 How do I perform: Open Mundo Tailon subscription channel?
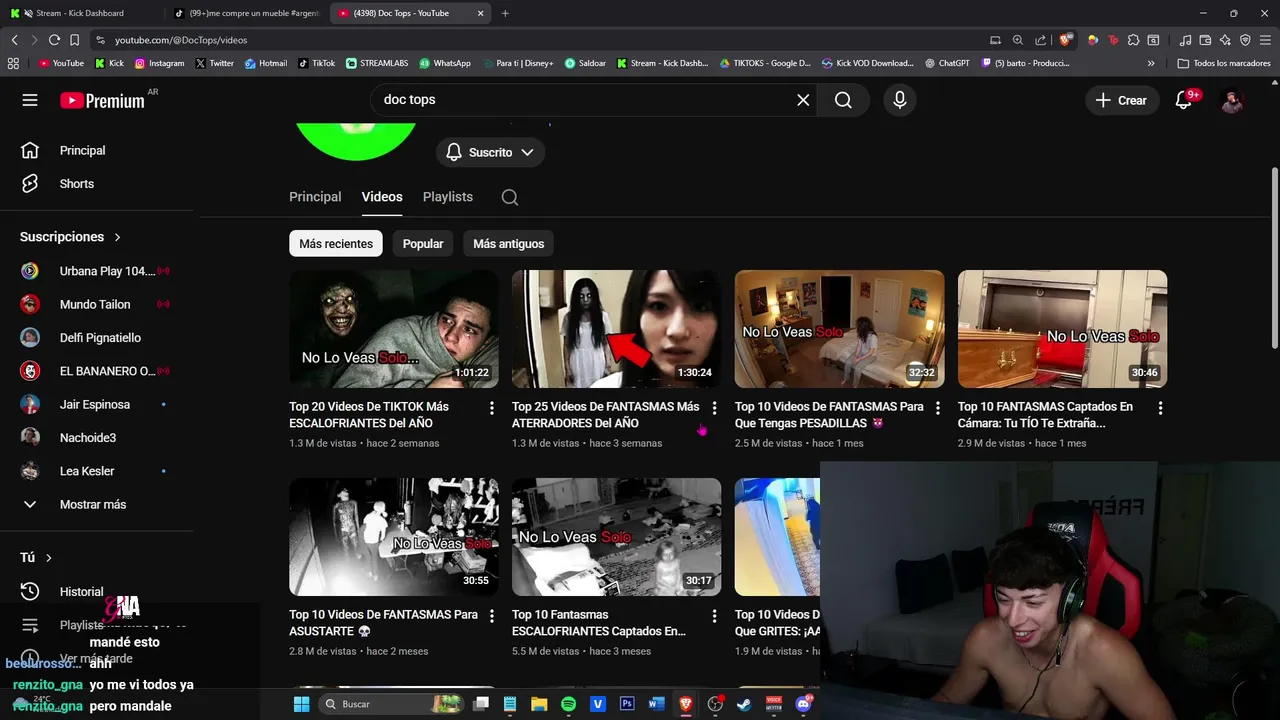point(97,304)
